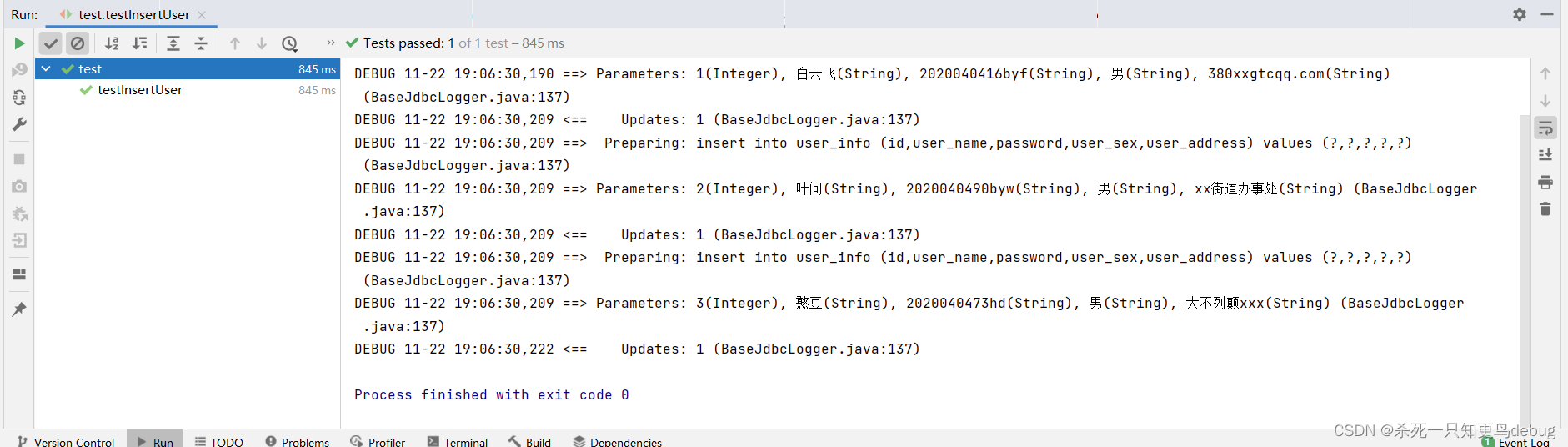Open Version Control tool window

66,441
